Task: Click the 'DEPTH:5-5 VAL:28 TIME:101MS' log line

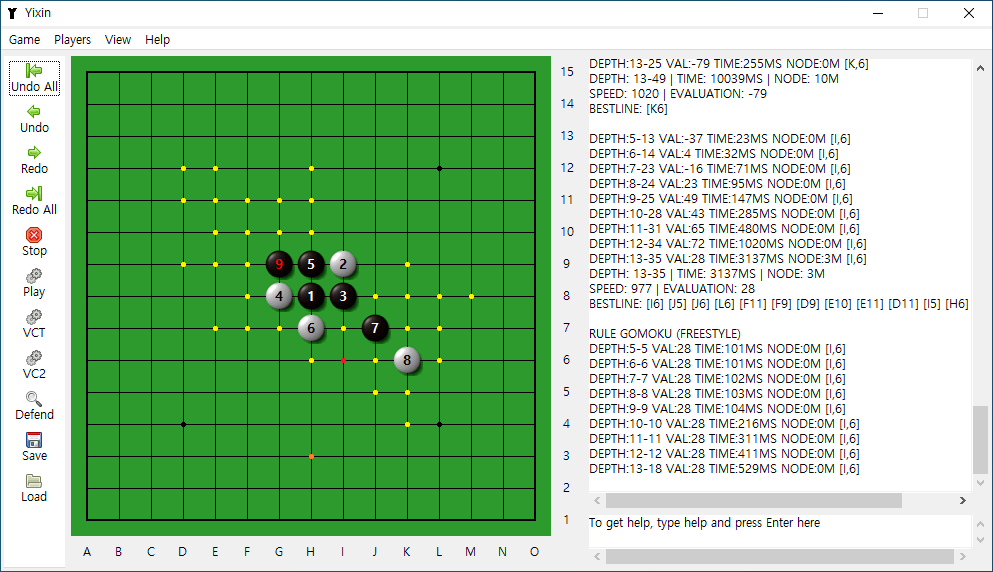Action: [x=717, y=349]
